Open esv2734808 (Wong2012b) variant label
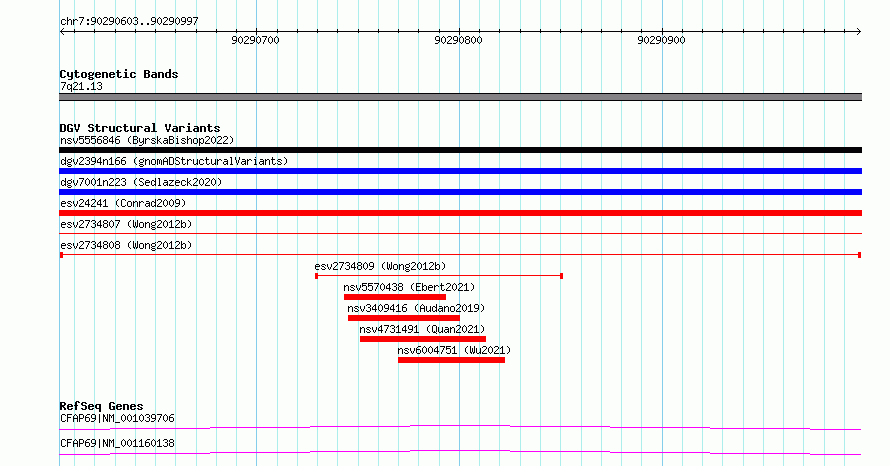Viewport: 890px width, 466px height. click(126, 245)
